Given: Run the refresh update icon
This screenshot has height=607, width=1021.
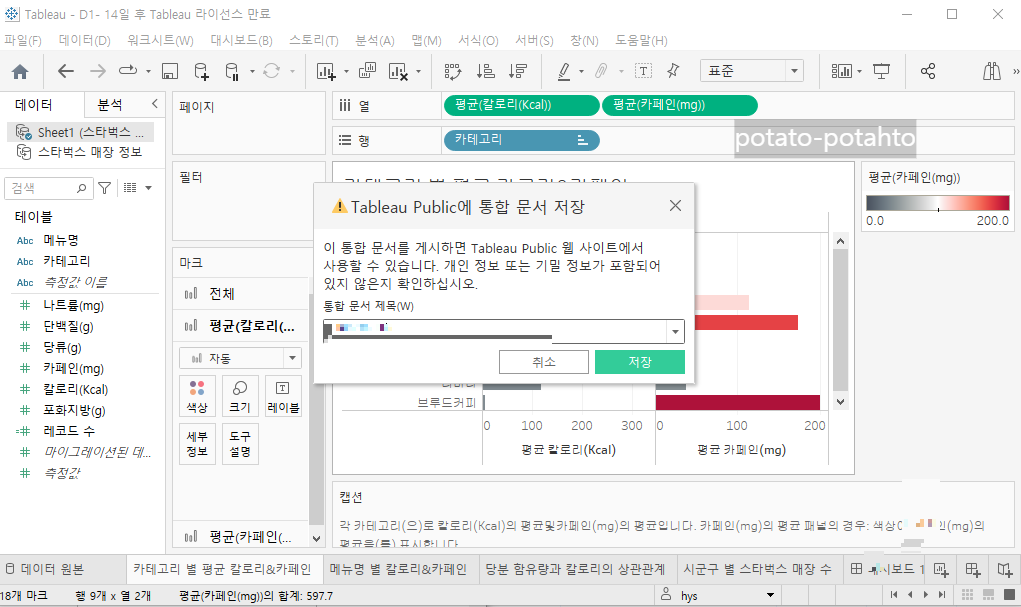Looking at the screenshot, I should tap(272, 71).
